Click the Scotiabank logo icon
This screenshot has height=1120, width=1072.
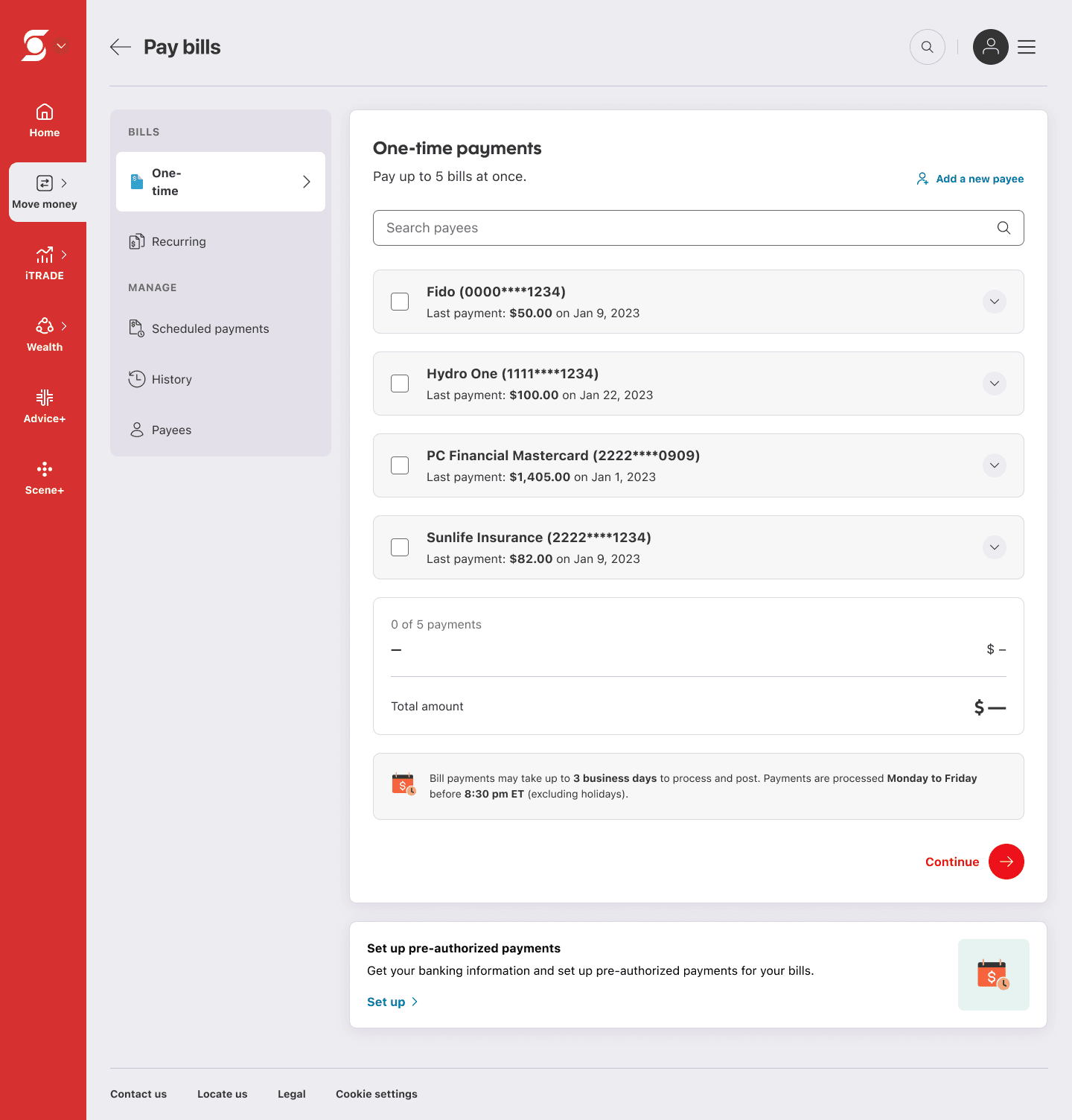click(x=35, y=45)
